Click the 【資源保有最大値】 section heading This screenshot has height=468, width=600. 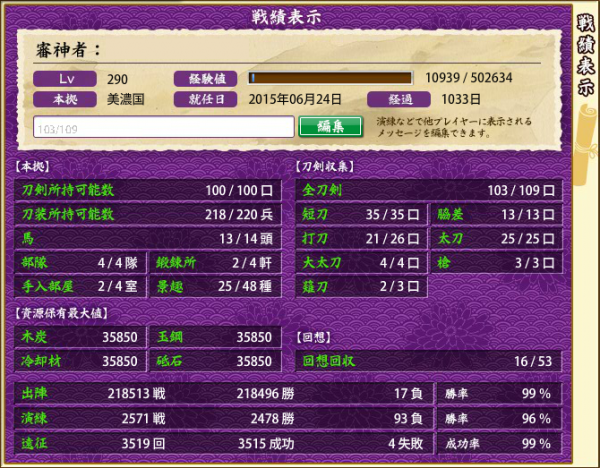pos(61,313)
